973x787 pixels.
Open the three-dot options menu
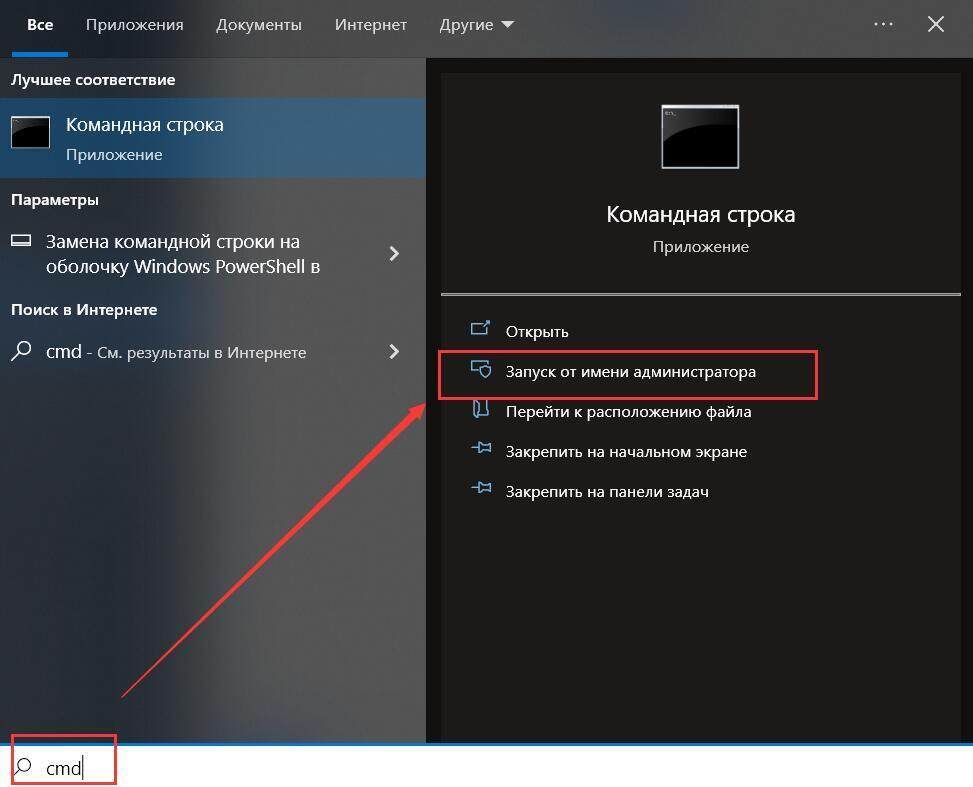[x=883, y=24]
